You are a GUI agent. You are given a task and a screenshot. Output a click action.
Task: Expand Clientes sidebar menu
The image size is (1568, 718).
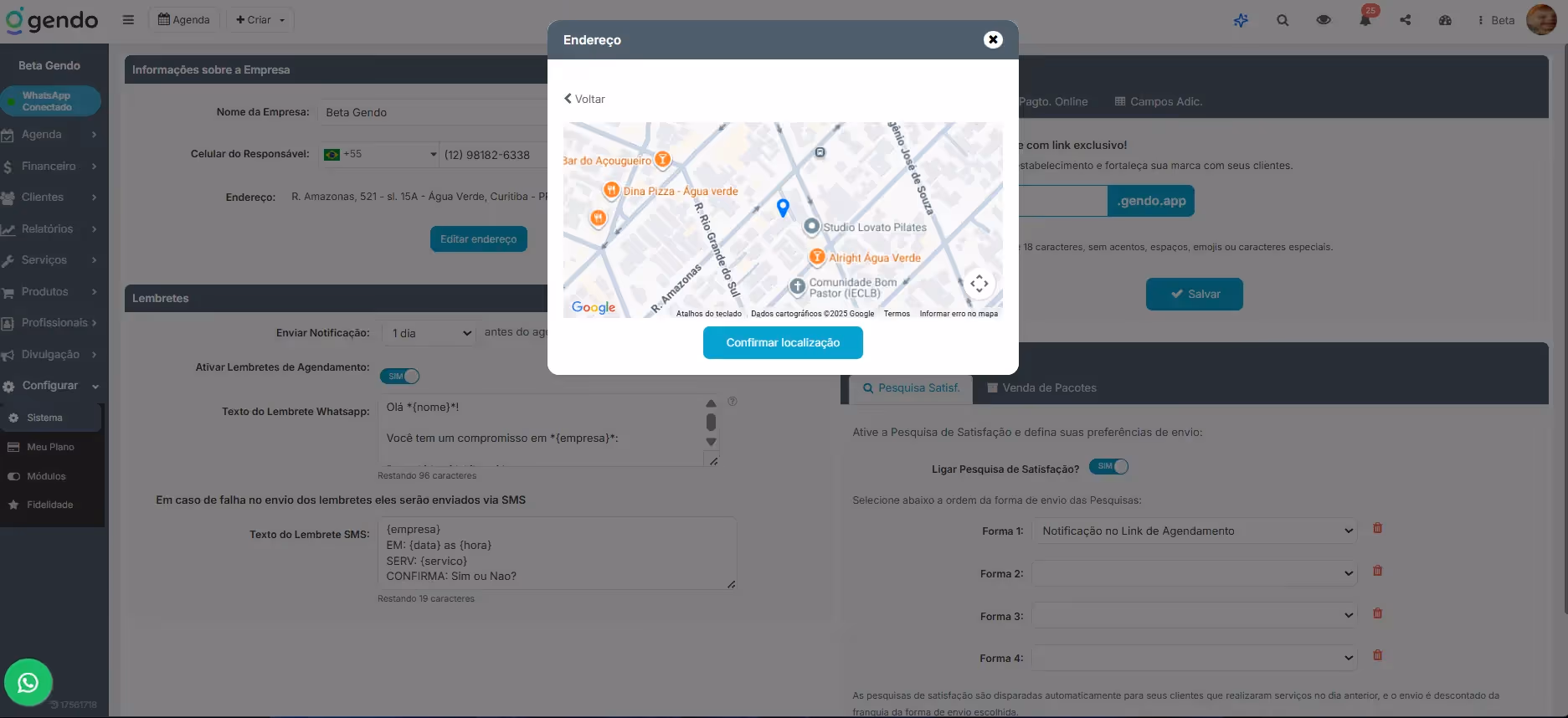50,197
